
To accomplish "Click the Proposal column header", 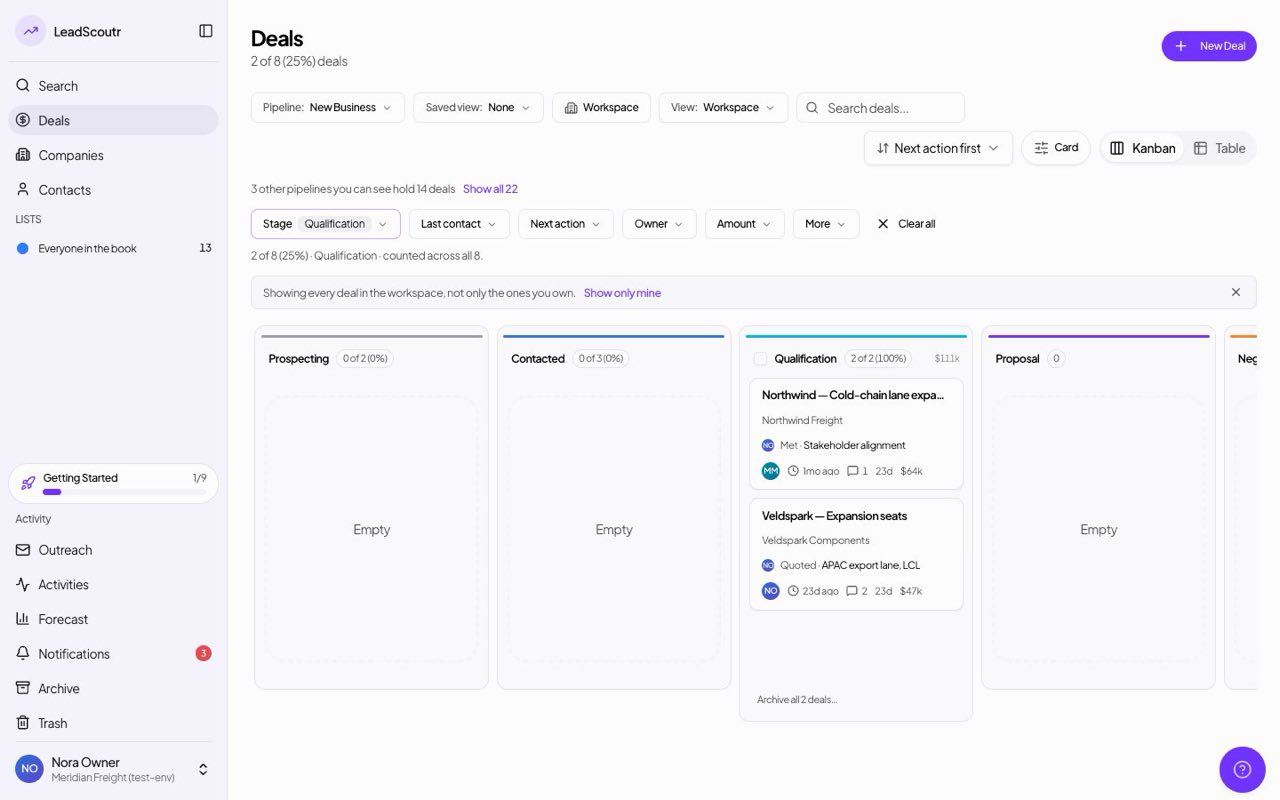I will (x=1017, y=359).
